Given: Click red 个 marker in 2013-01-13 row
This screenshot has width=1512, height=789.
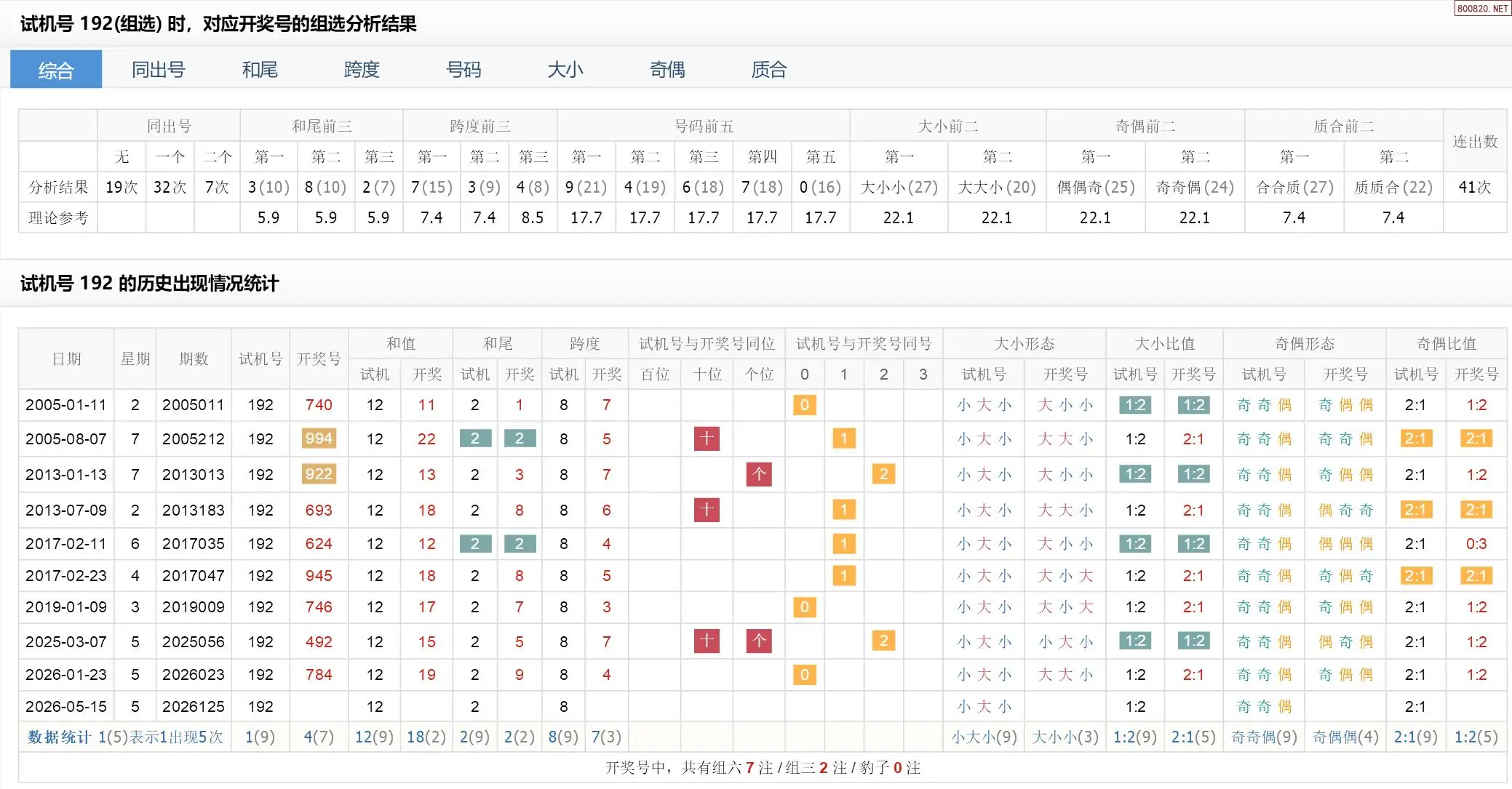Looking at the screenshot, I should (x=759, y=474).
